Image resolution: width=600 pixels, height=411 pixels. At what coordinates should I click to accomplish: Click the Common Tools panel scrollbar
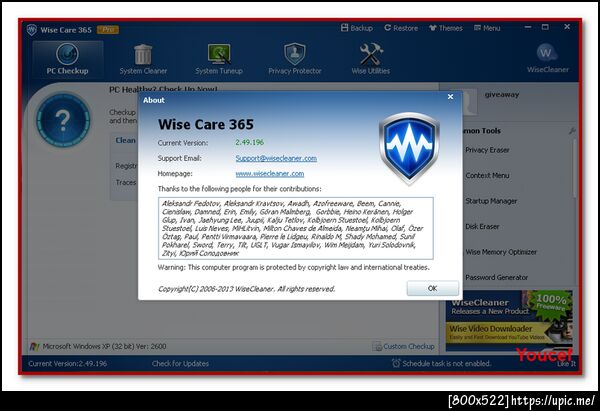(574, 168)
